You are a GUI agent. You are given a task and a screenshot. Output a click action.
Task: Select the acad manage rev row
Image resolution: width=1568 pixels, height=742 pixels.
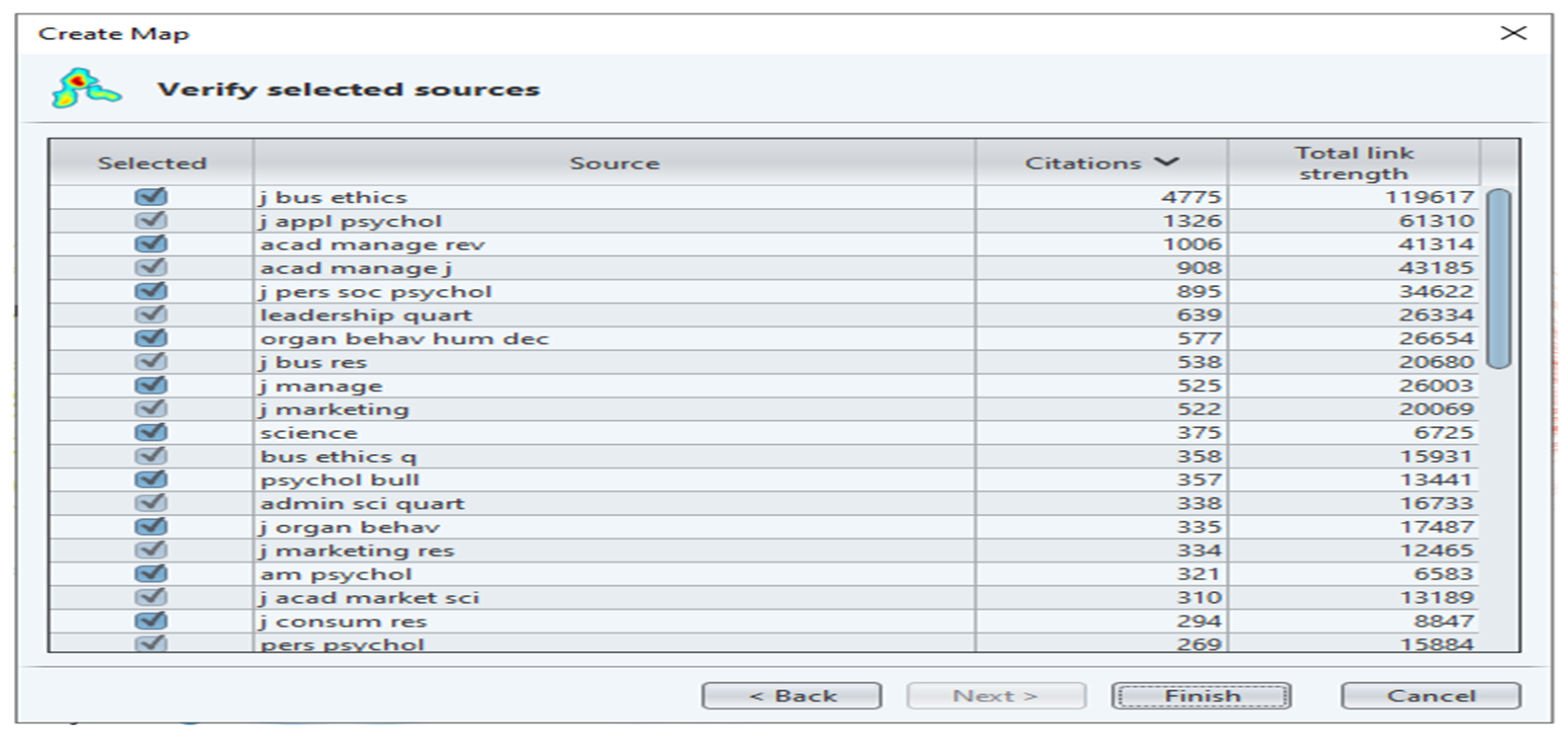point(764,244)
